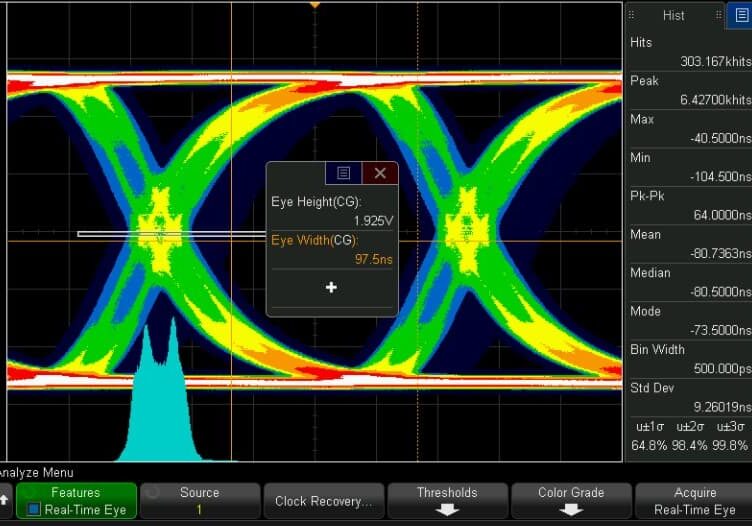Click the white histogram window bar
Image resolution: width=752 pixels, height=526 pixels.
172,234
